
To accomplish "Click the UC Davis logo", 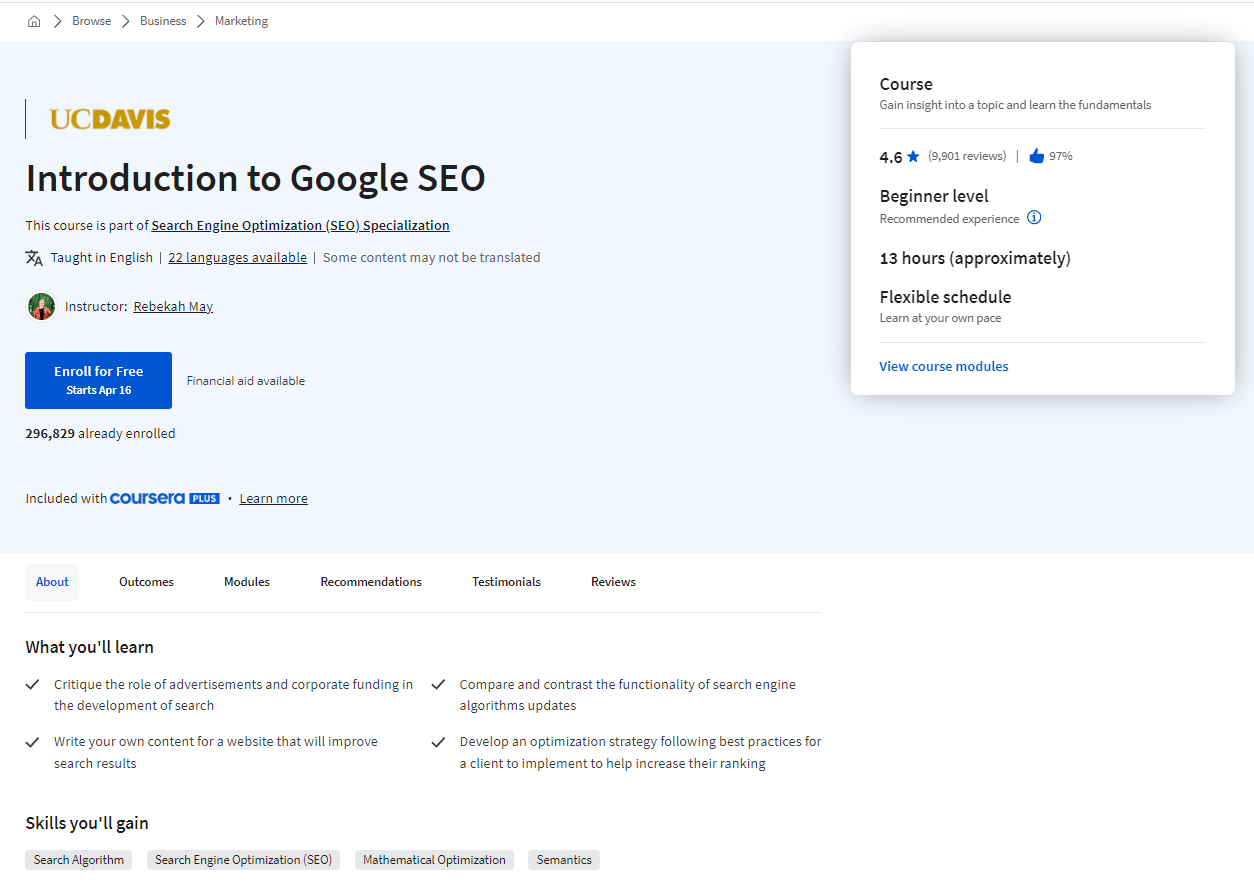I will [110, 120].
